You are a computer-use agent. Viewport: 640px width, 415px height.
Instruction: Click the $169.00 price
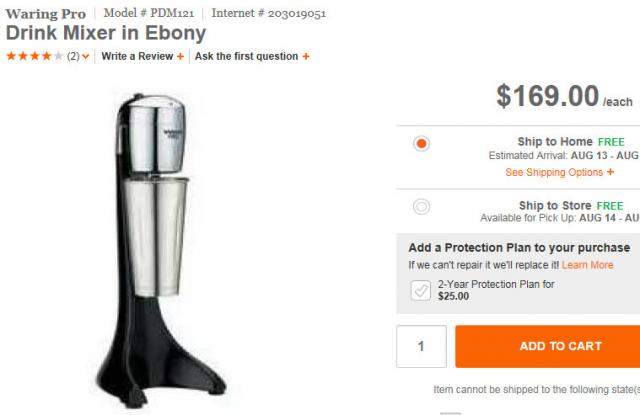coord(547,96)
